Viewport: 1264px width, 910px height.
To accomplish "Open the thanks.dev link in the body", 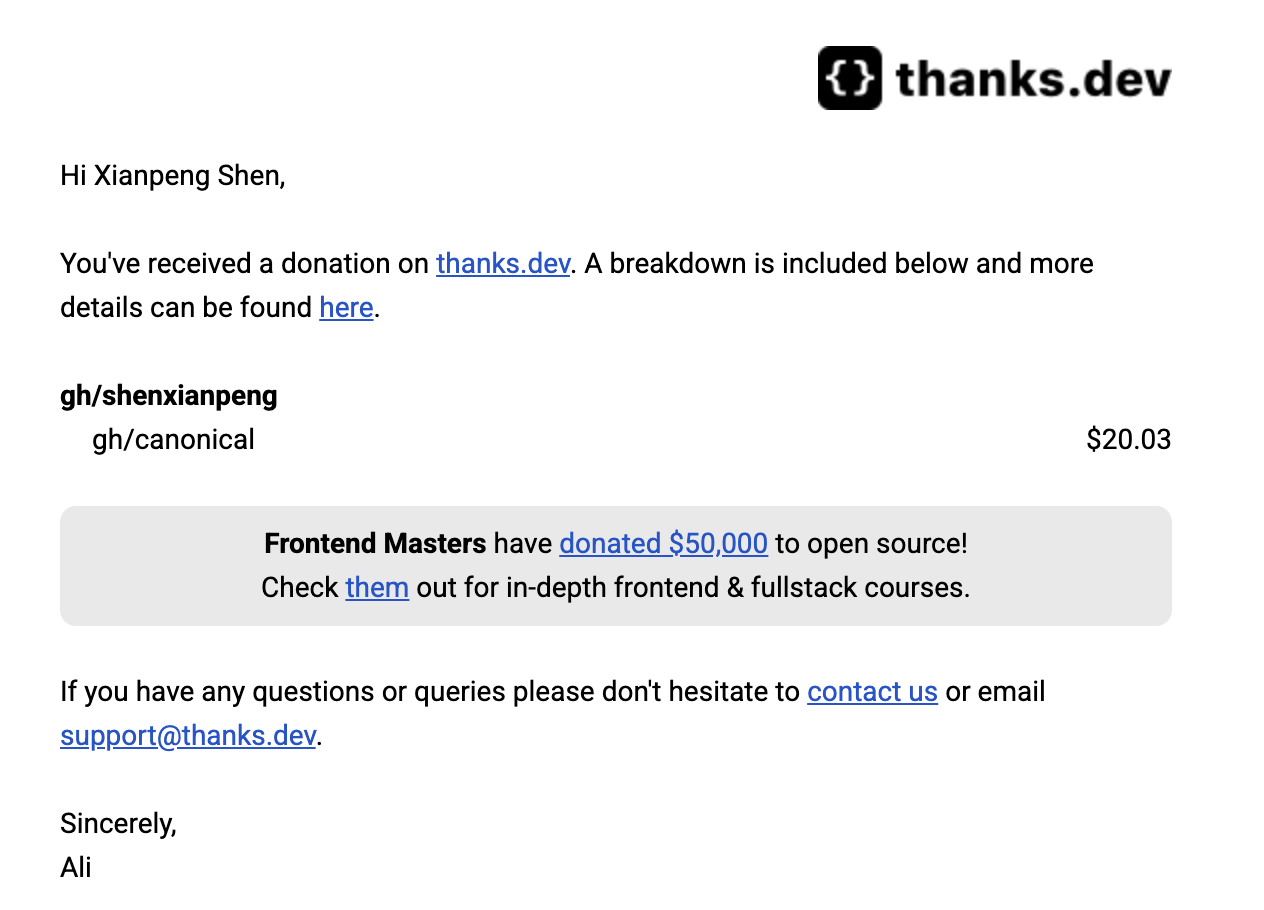I will (x=503, y=264).
